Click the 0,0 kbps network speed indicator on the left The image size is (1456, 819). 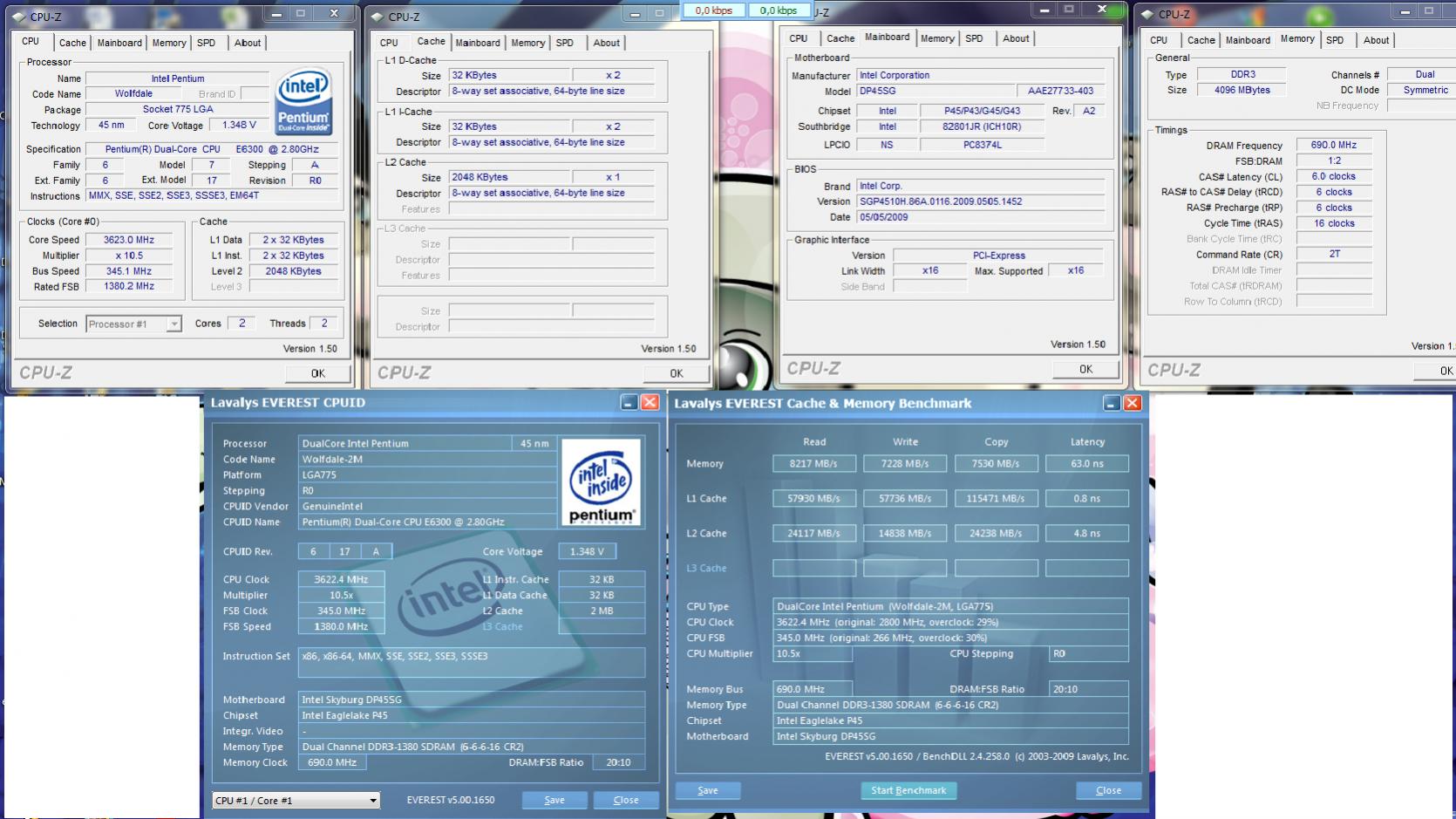click(x=713, y=10)
